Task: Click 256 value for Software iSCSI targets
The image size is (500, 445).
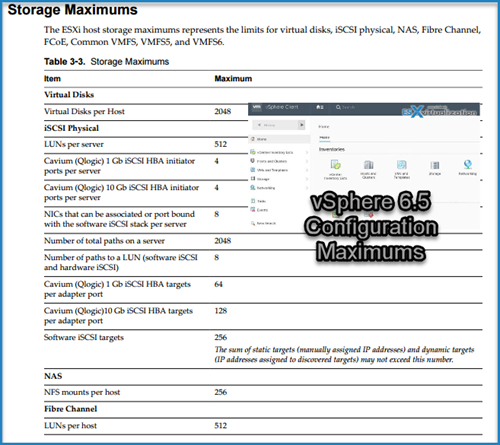Action: point(221,337)
